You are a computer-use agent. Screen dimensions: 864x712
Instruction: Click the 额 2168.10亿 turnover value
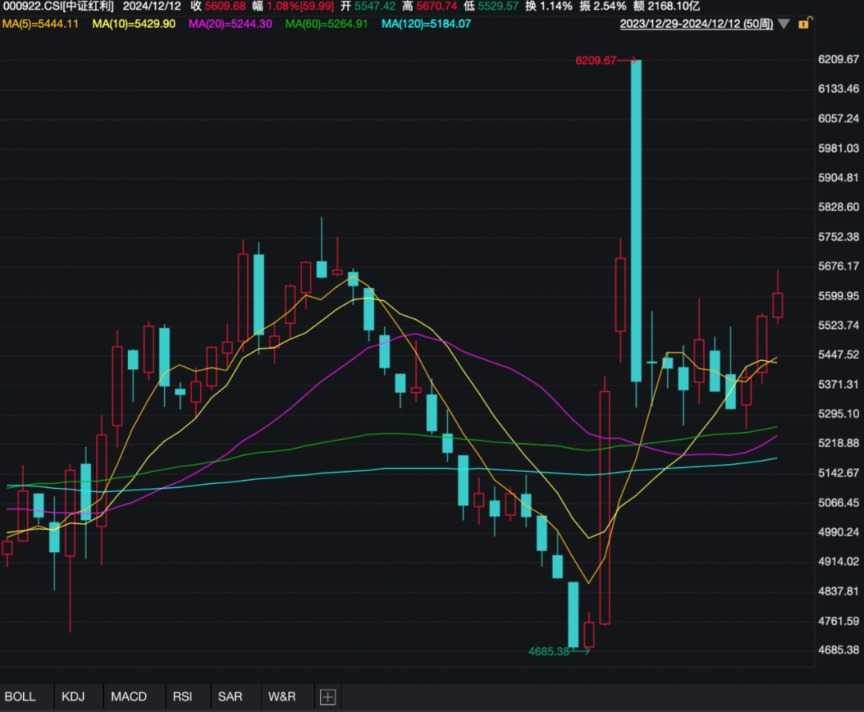tap(666, 7)
